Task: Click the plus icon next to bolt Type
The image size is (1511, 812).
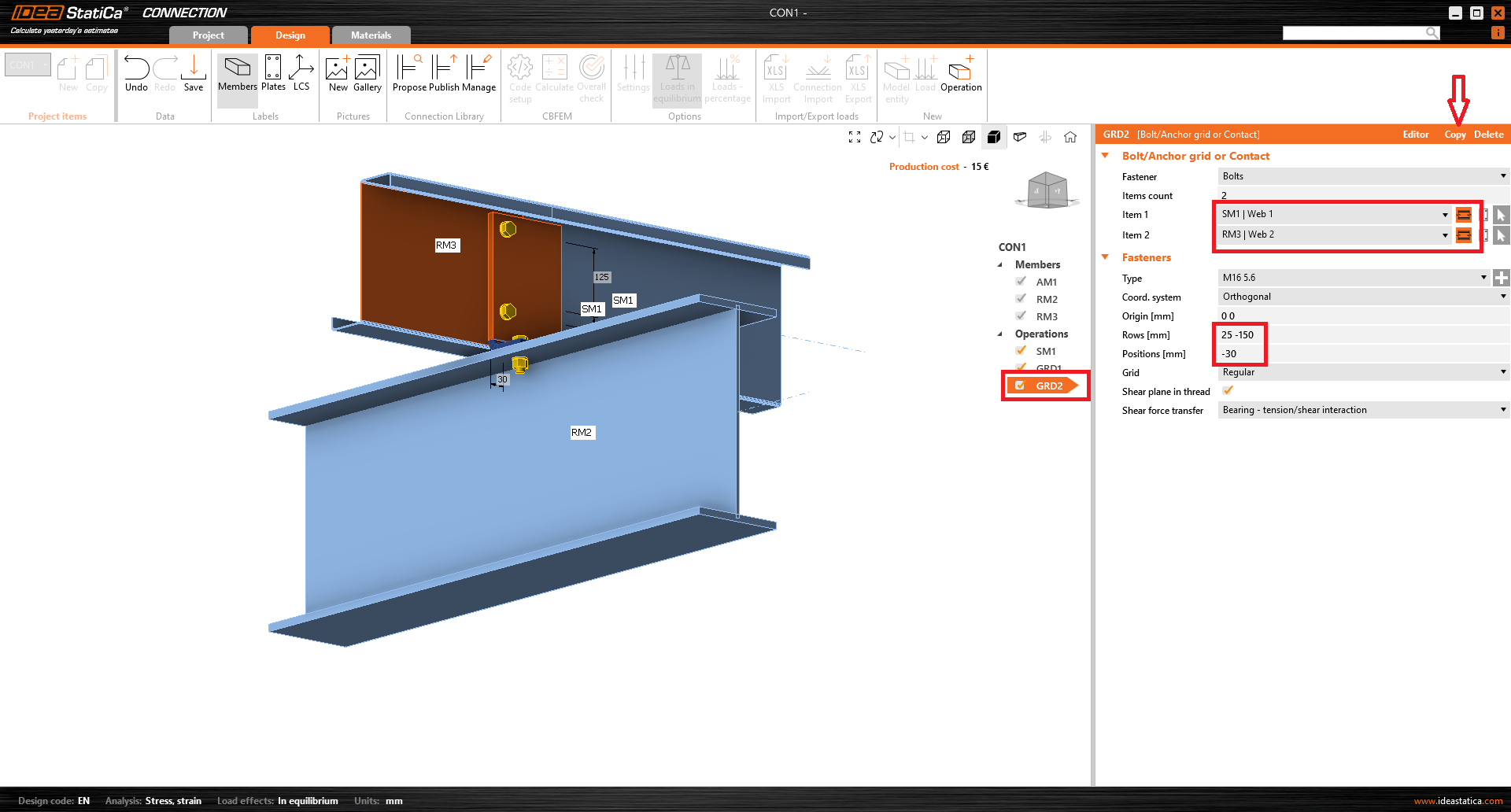Action: (x=1502, y=278)
